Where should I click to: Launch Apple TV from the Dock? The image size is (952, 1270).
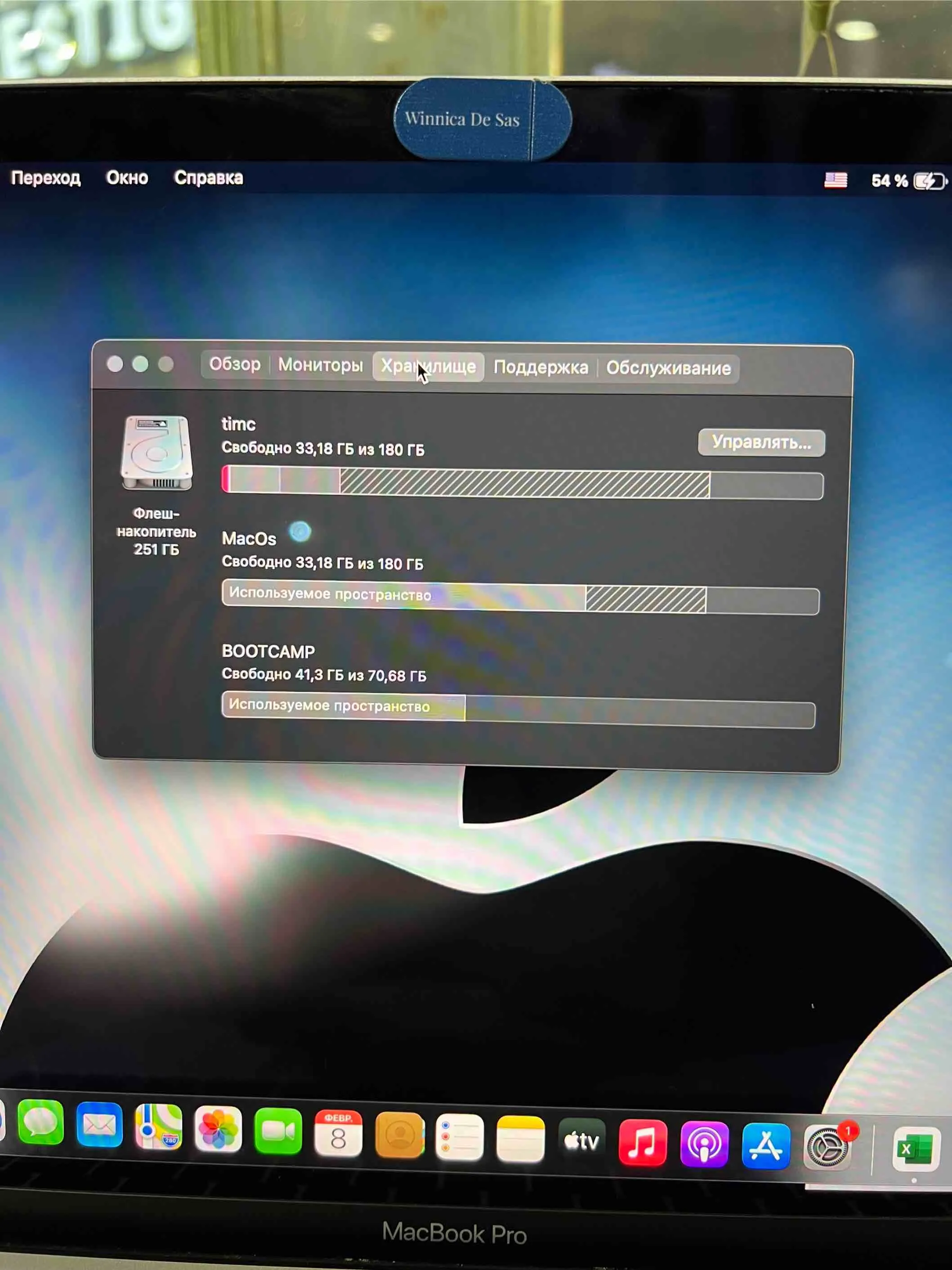tap(581, 1141)
